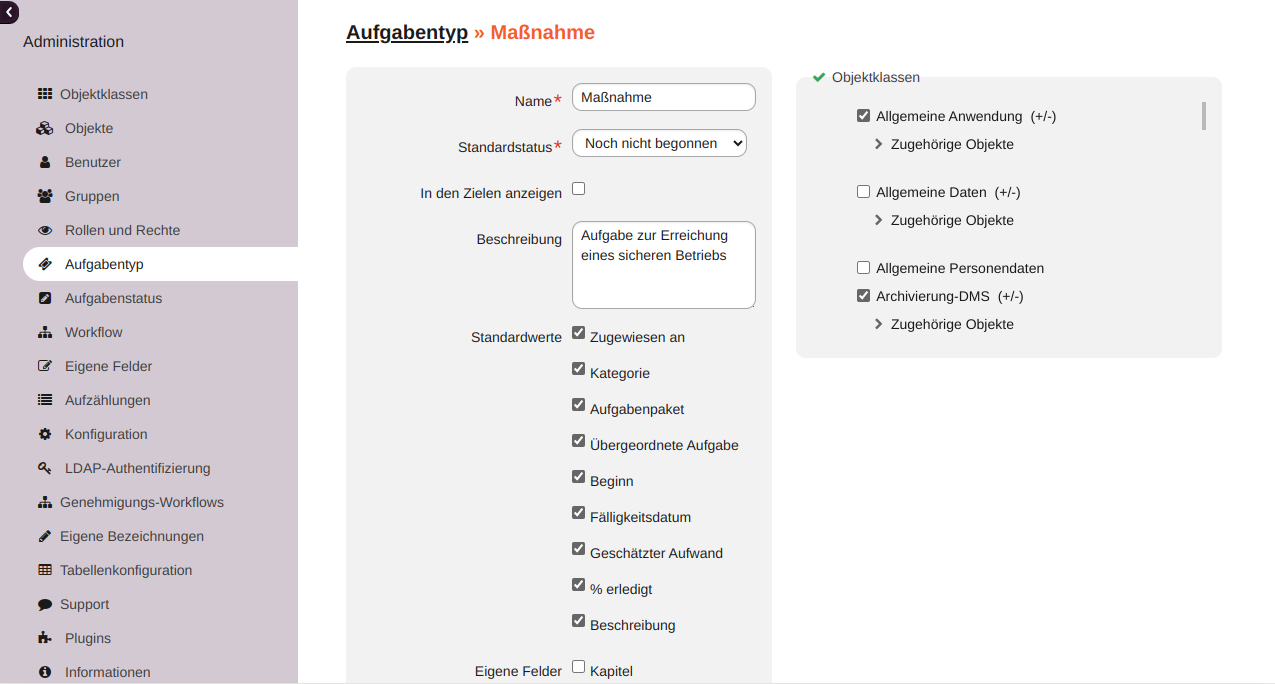Collapse the sidebar with the back arrow button

click(x=10, y=11)
